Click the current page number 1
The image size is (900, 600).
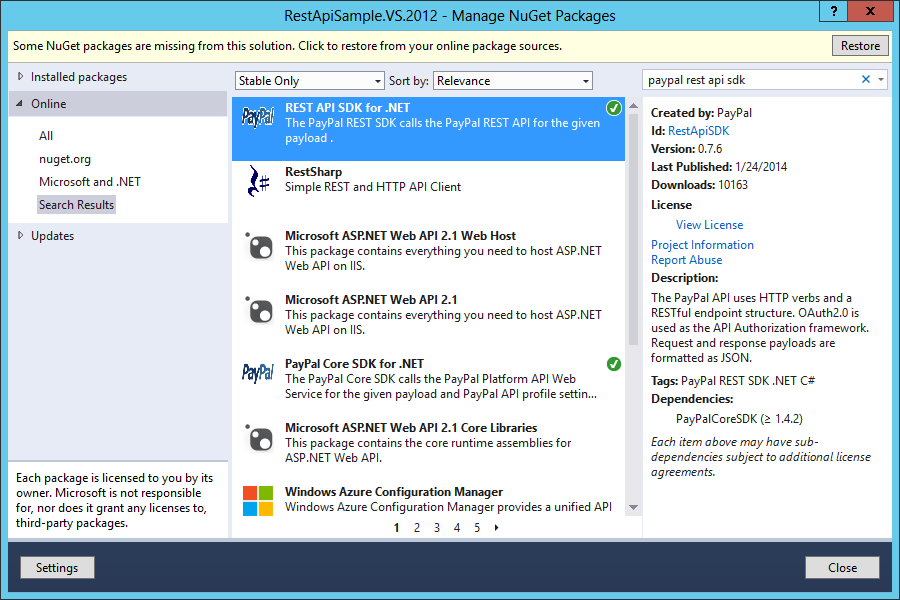click(x=397, y=528)
